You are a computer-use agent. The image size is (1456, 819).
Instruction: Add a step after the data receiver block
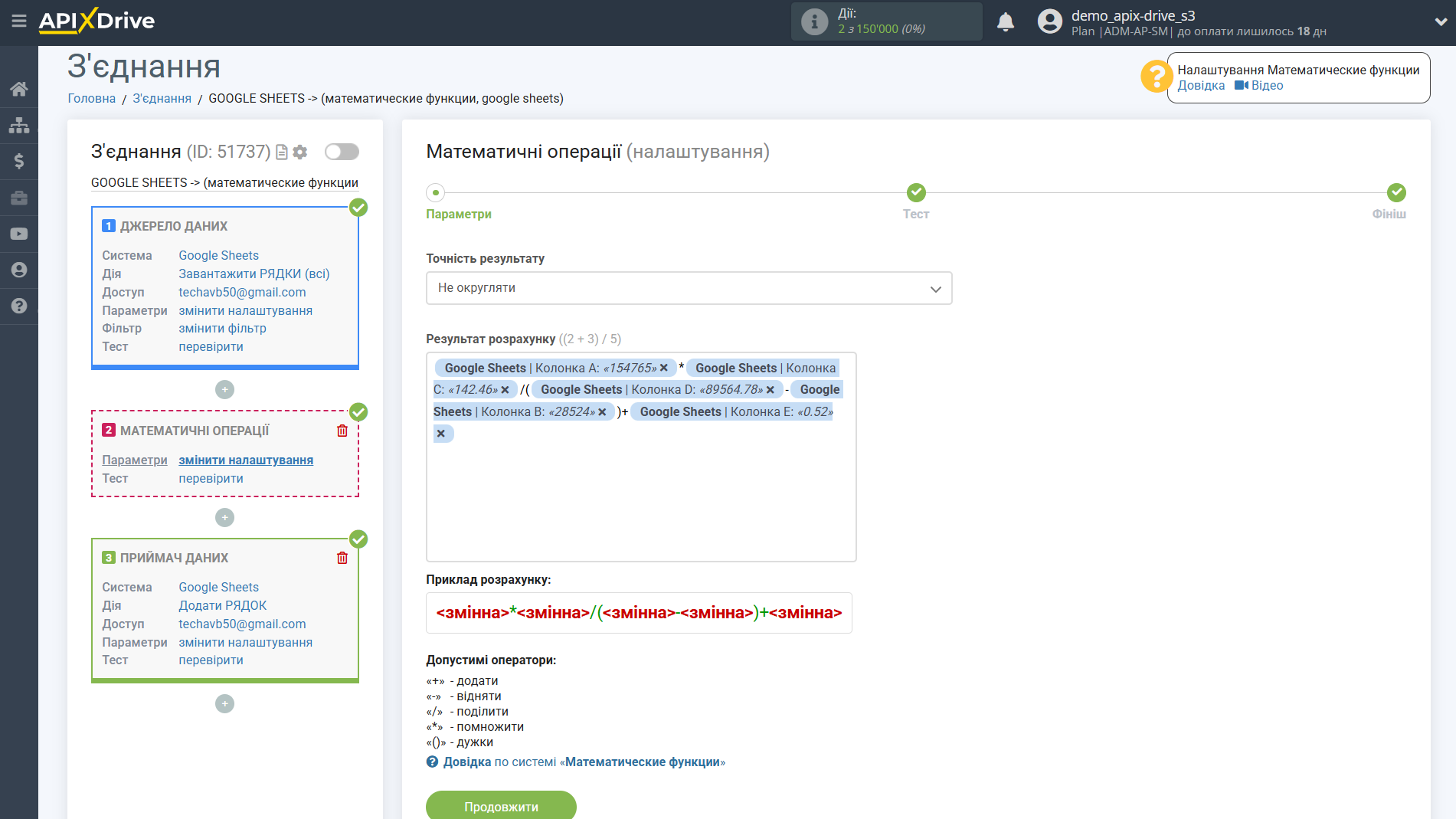[224, 703]
